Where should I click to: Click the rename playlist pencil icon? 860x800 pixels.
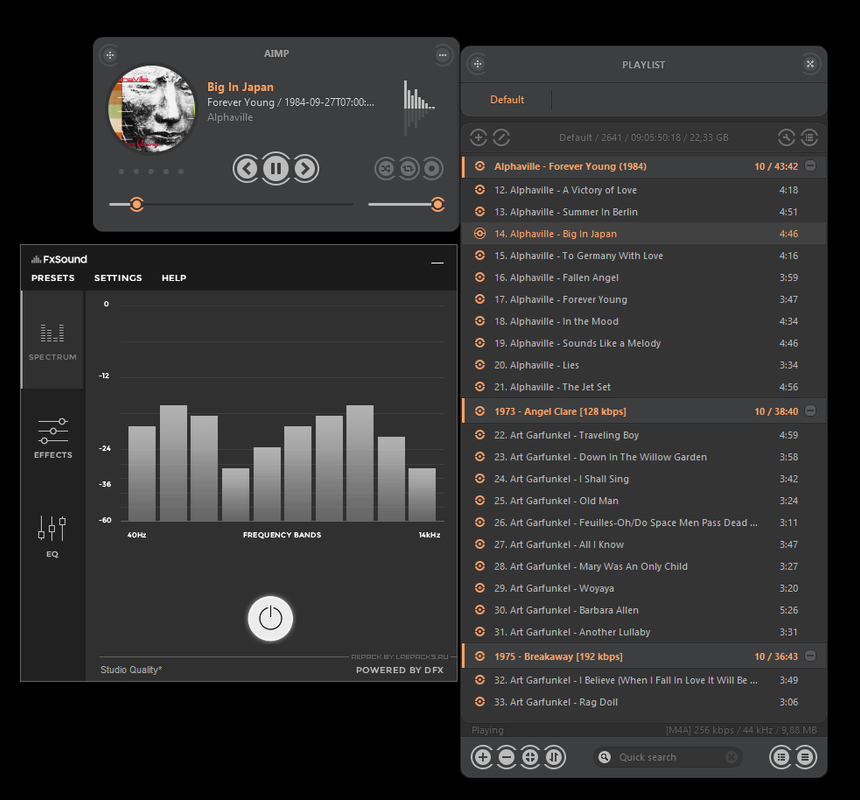point(501,138)
